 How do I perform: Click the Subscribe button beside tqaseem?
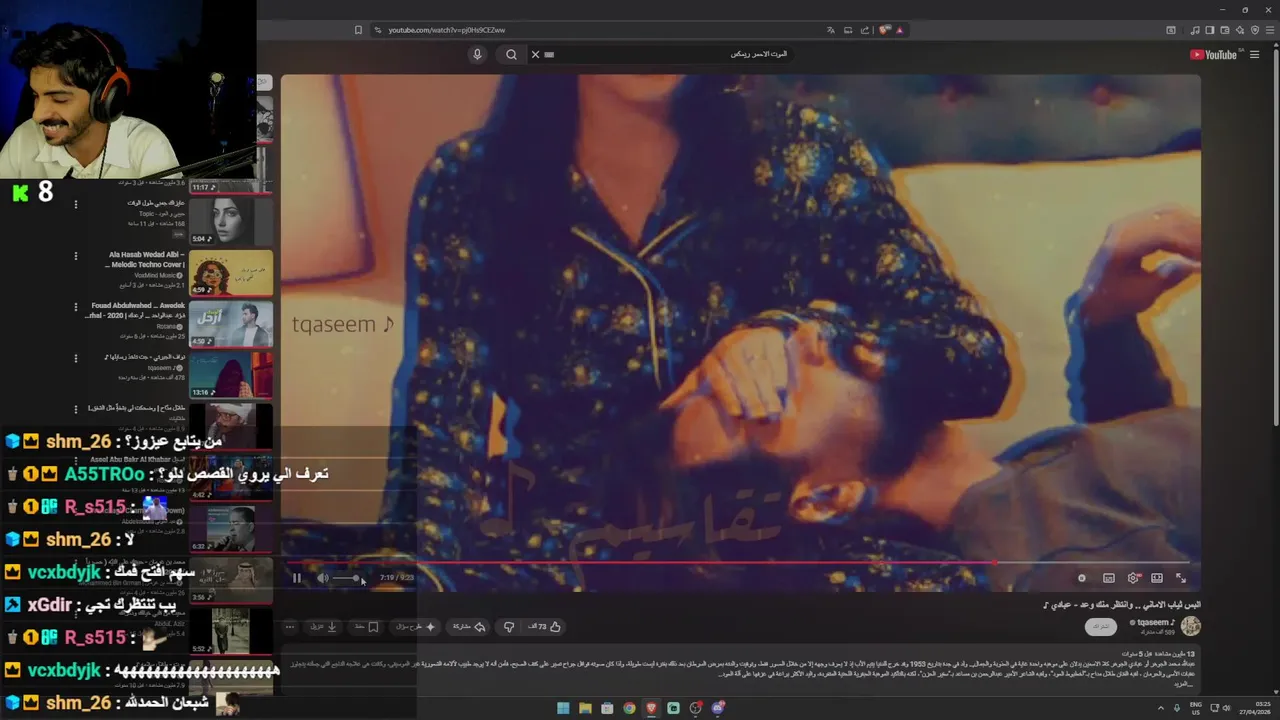click(1101, 627)
